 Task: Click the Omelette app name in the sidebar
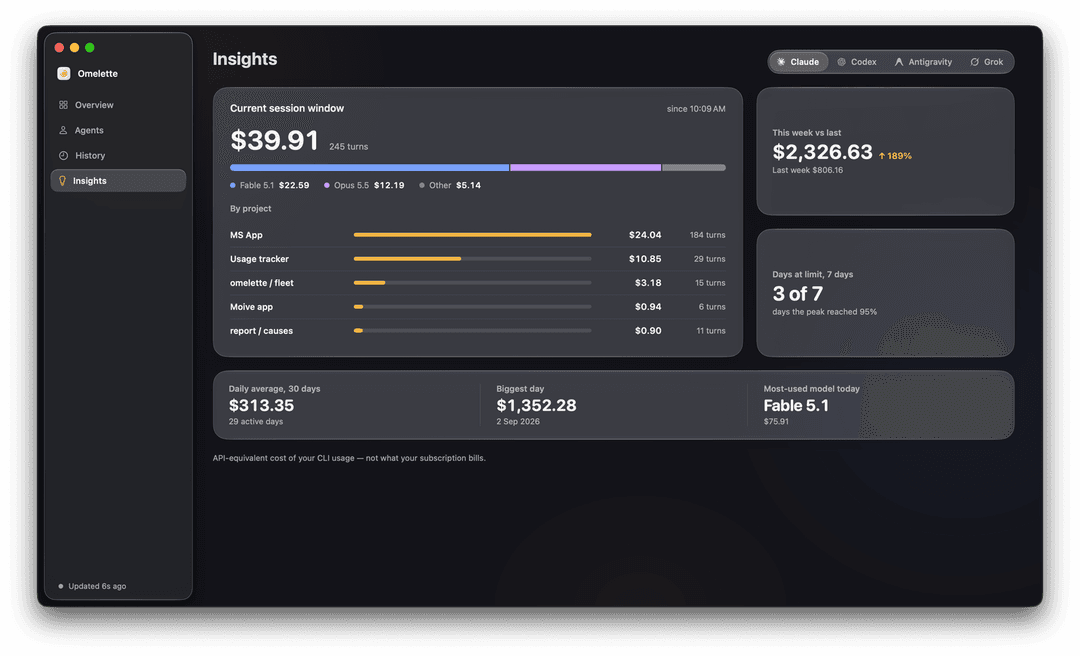coord(97,74)
